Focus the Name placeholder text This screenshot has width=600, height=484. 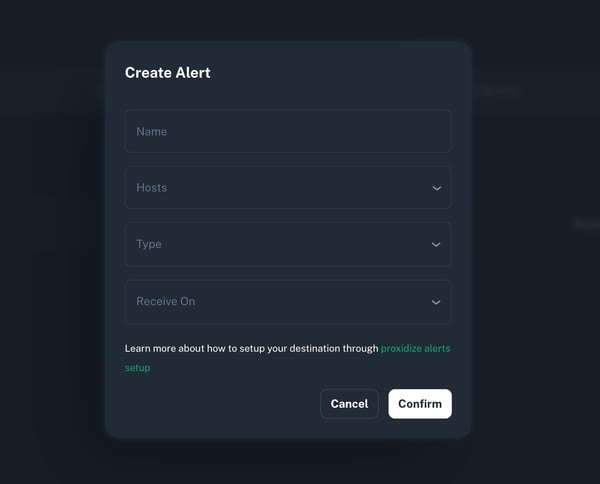coord(152,131)
